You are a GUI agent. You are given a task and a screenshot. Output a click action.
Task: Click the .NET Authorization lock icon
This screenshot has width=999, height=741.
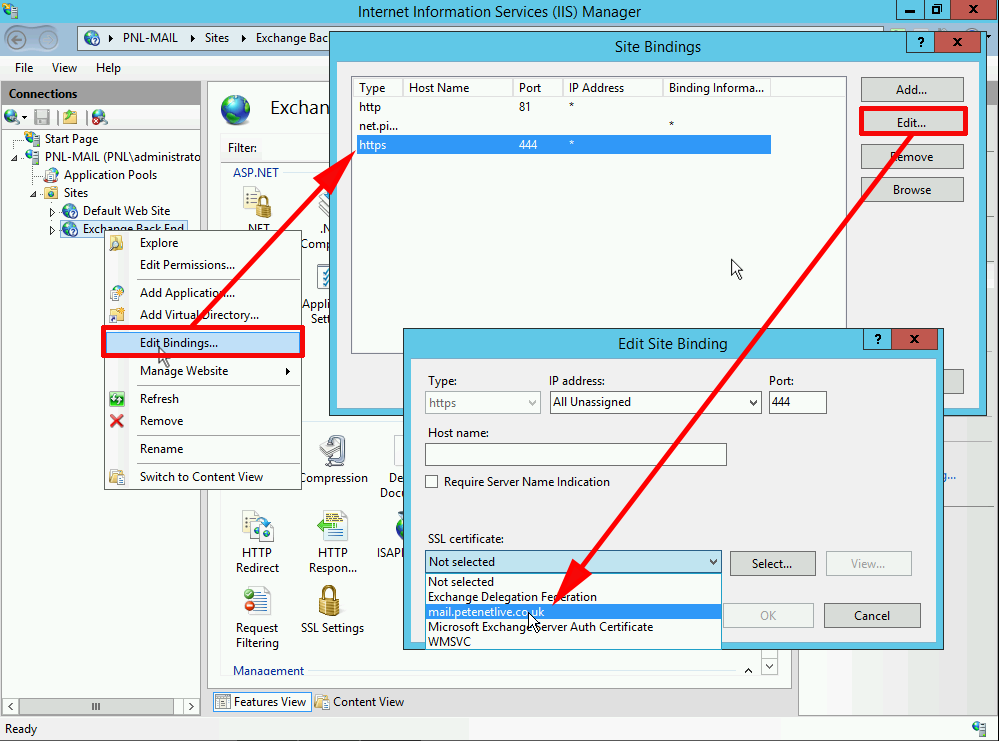coord(257,203)
